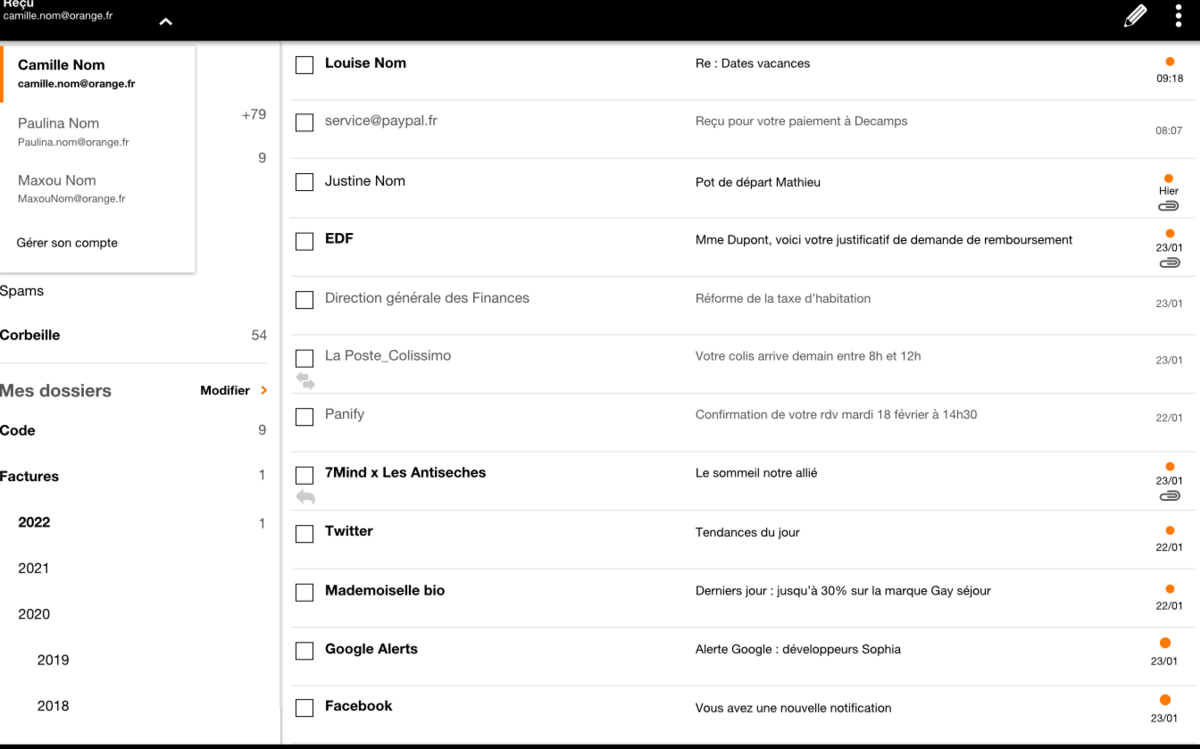The image size is (1200, 749).
Task: Select the service@paypal.fr email checkbox
Action: [305, 123]
